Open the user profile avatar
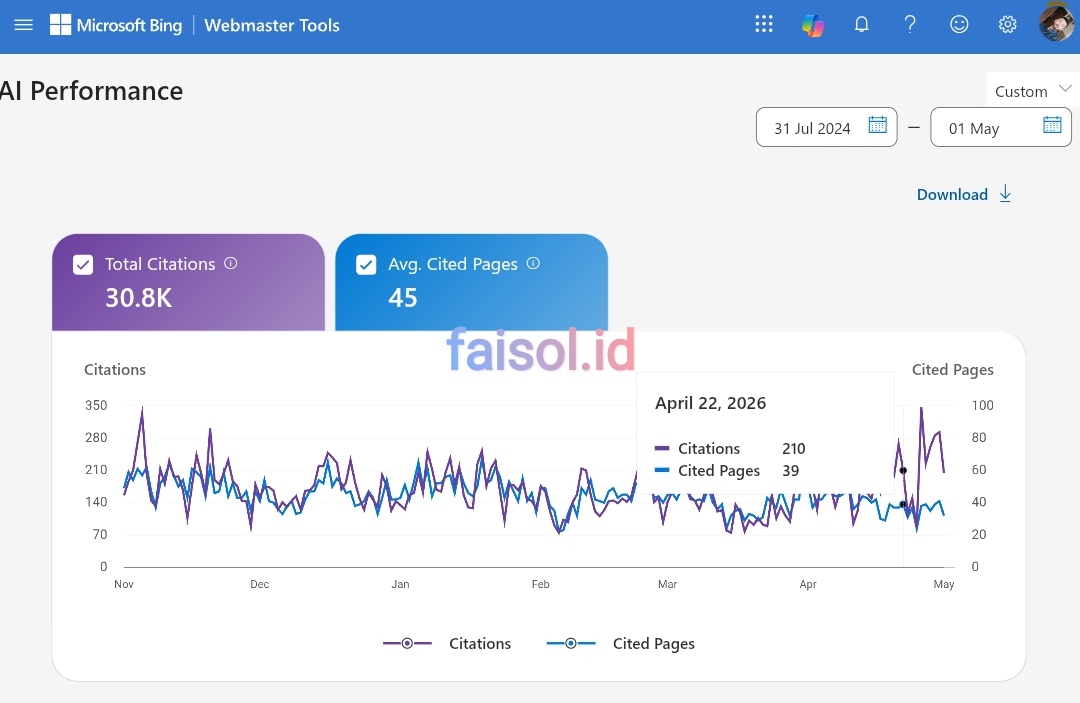 coord(1057,23)
